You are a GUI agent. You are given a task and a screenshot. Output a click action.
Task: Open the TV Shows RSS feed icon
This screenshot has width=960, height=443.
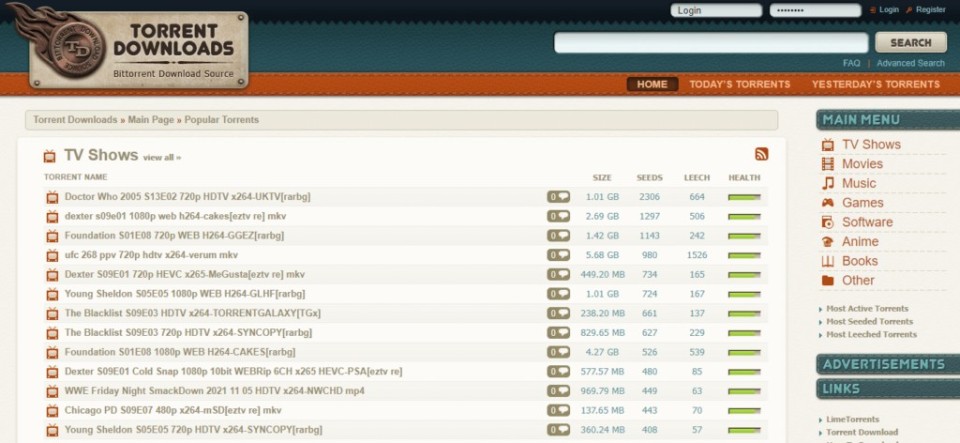pyautogui.click(x=762, y=154)
